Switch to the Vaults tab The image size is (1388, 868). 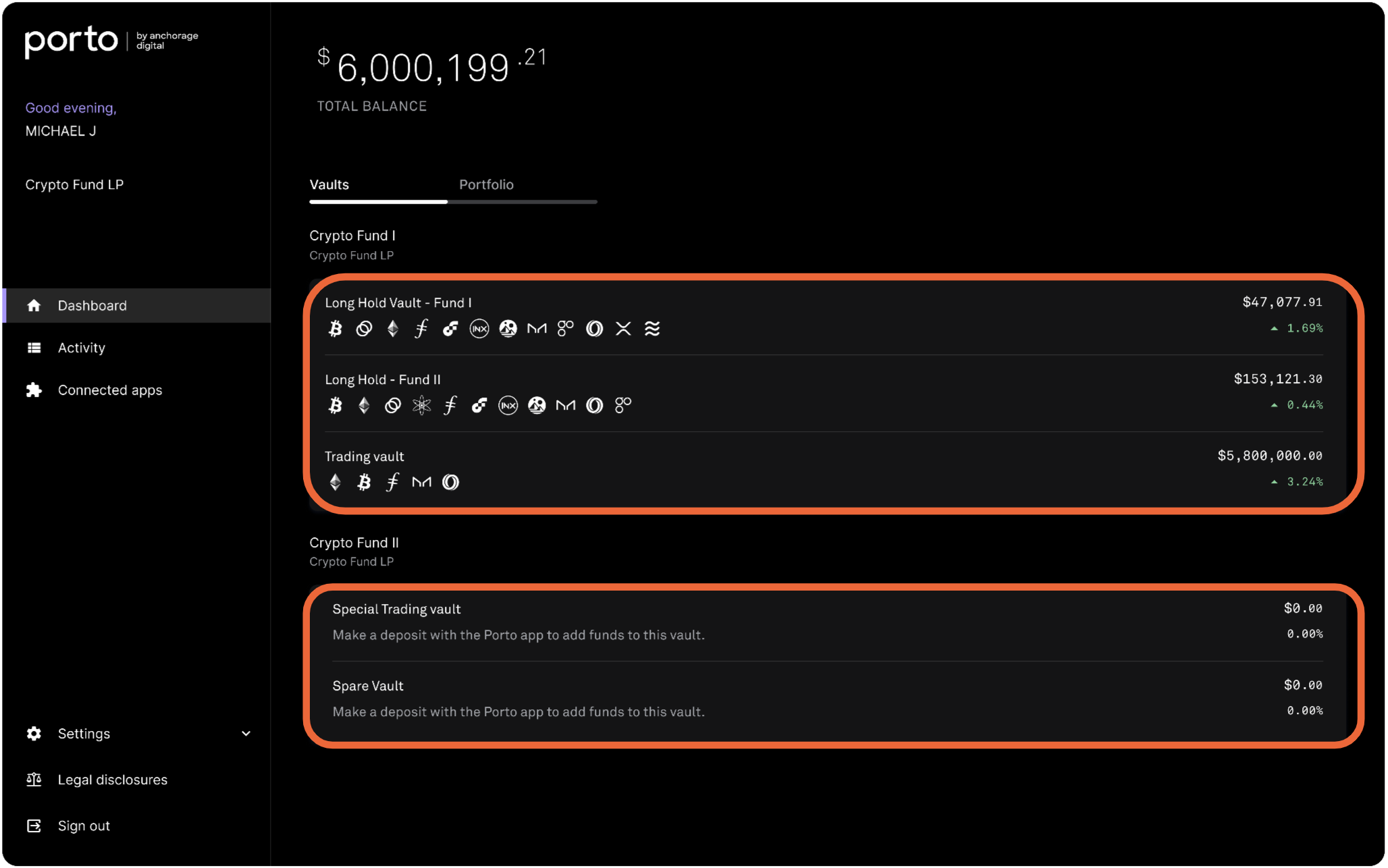329,185
